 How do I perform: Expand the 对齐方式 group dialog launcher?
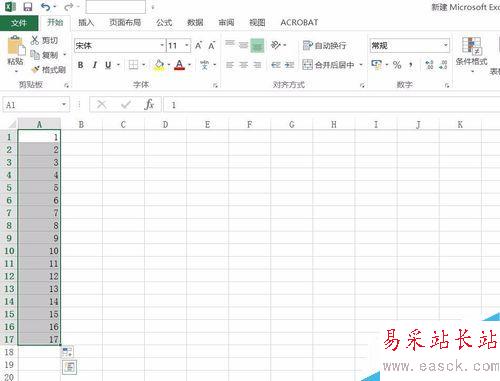tap(362, 86)
